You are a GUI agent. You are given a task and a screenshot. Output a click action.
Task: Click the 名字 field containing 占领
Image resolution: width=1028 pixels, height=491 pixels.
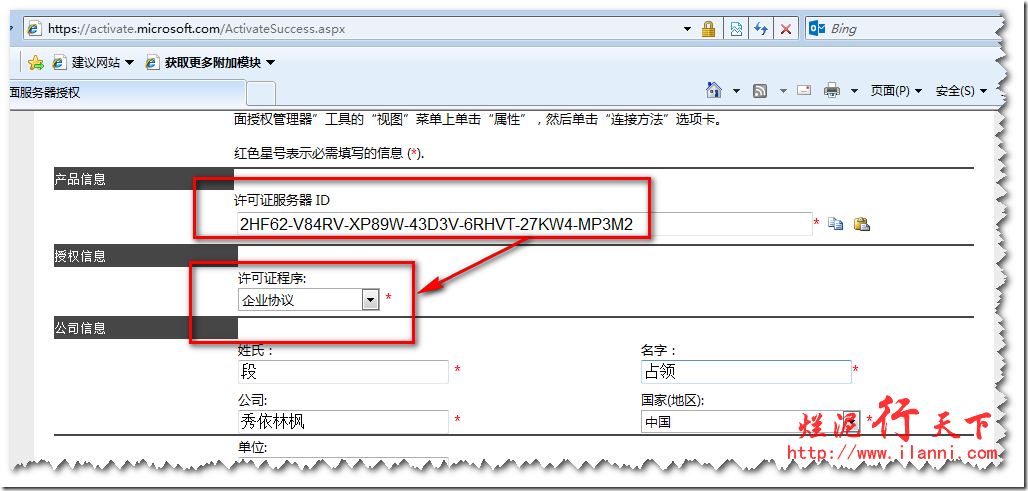coord(746,372)
